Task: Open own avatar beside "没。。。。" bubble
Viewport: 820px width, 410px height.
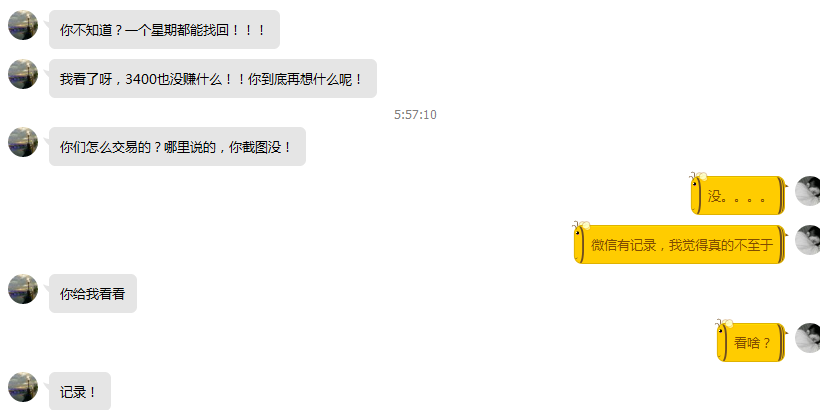Action: pos(807,191)
